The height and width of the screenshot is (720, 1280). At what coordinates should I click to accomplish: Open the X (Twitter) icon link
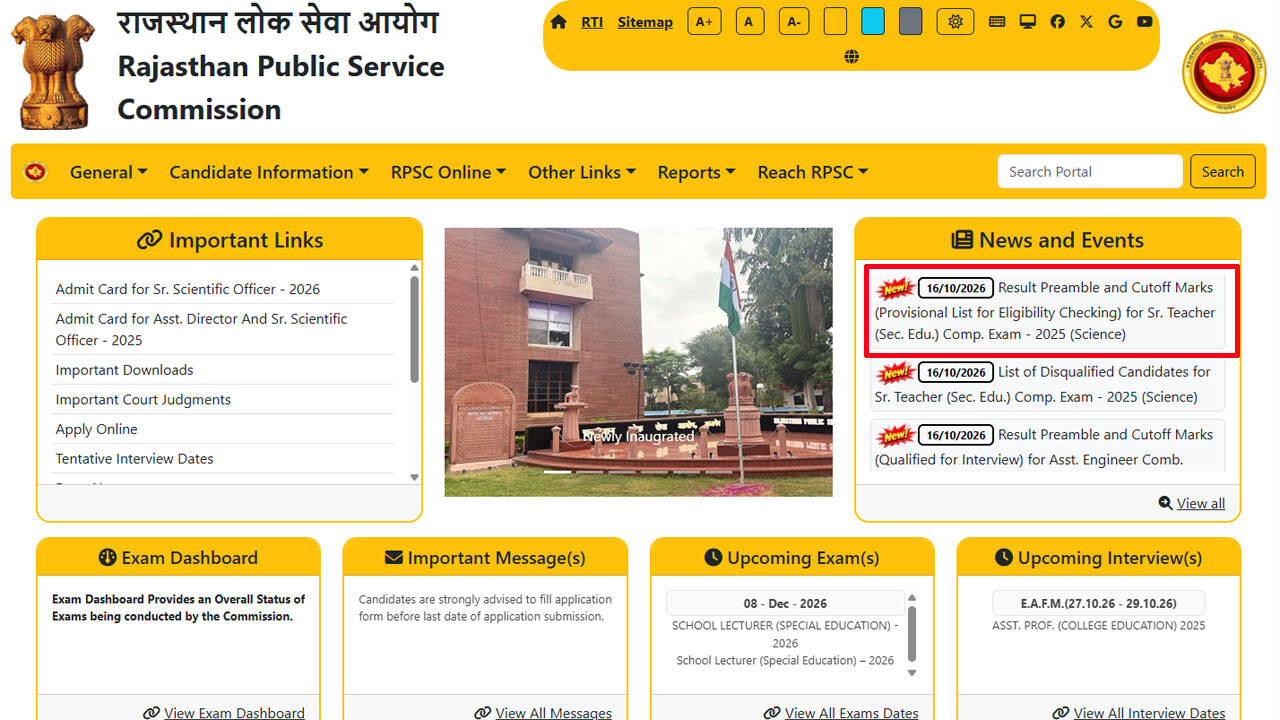tap(1086, 21)
